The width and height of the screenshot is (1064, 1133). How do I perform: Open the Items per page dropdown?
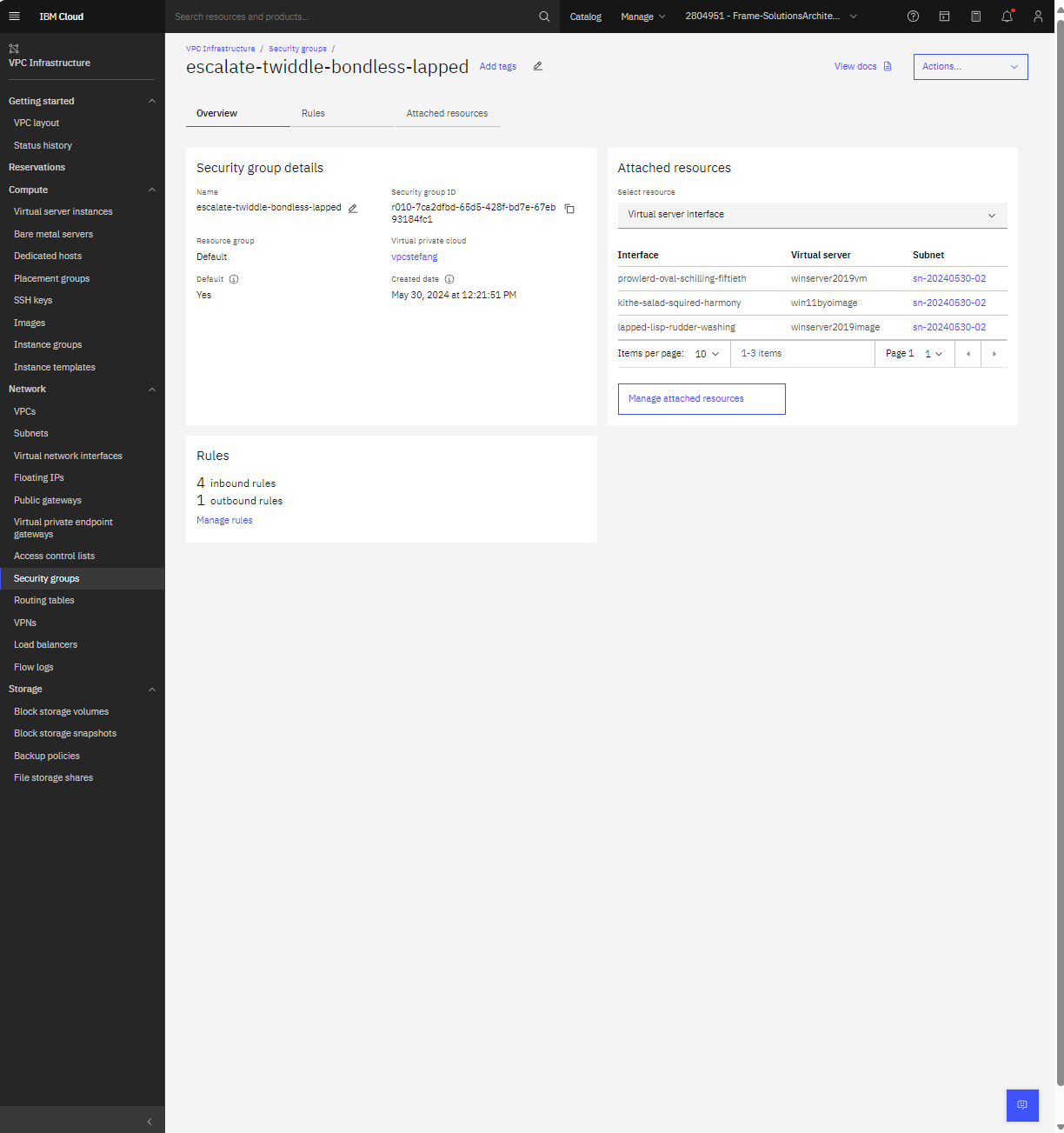pyautogui.click(x=708, y=354)
